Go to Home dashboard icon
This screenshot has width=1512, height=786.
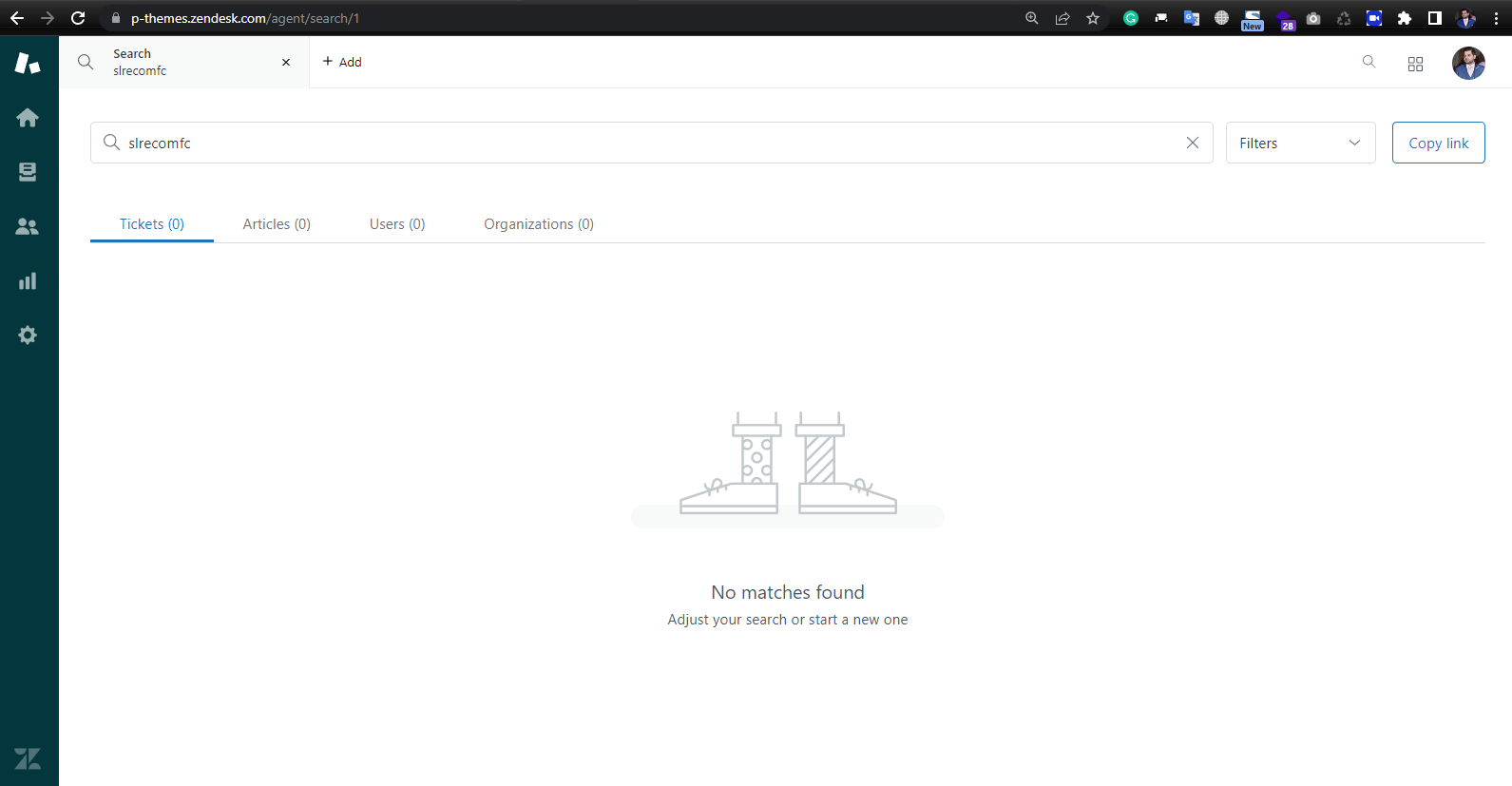click(28, 118)
